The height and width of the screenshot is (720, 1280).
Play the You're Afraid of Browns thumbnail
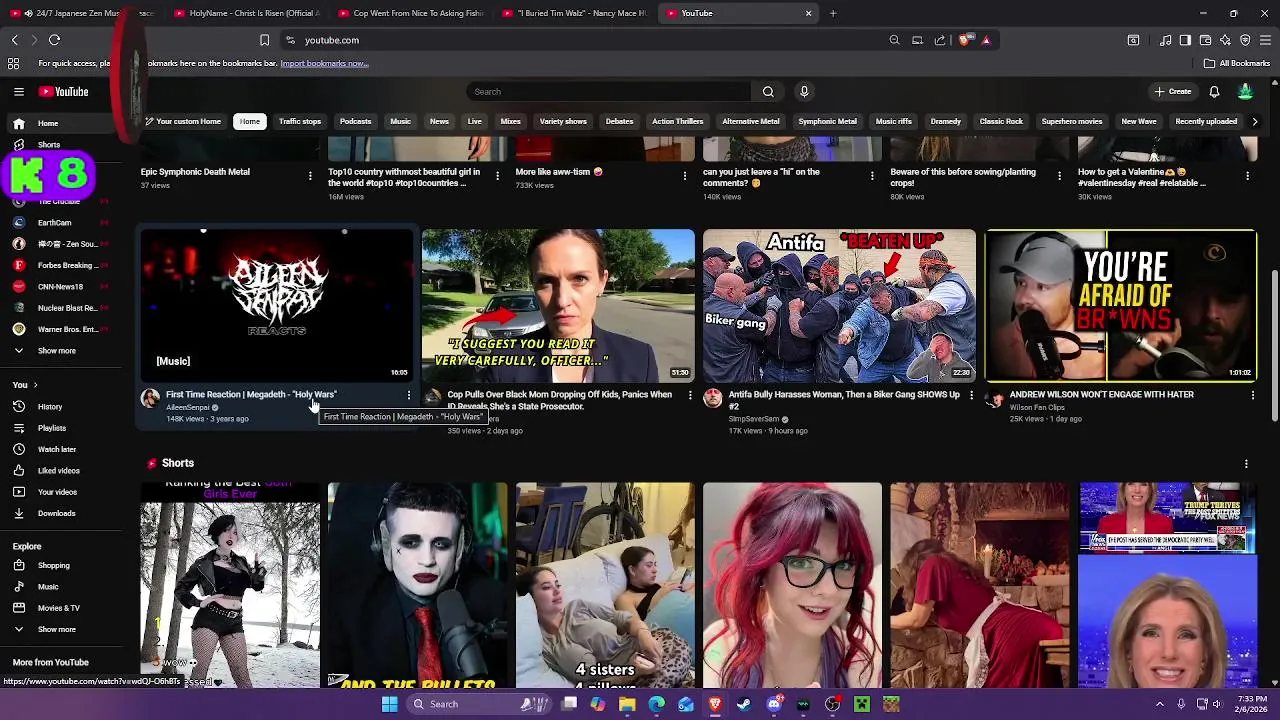(1120, 306)
